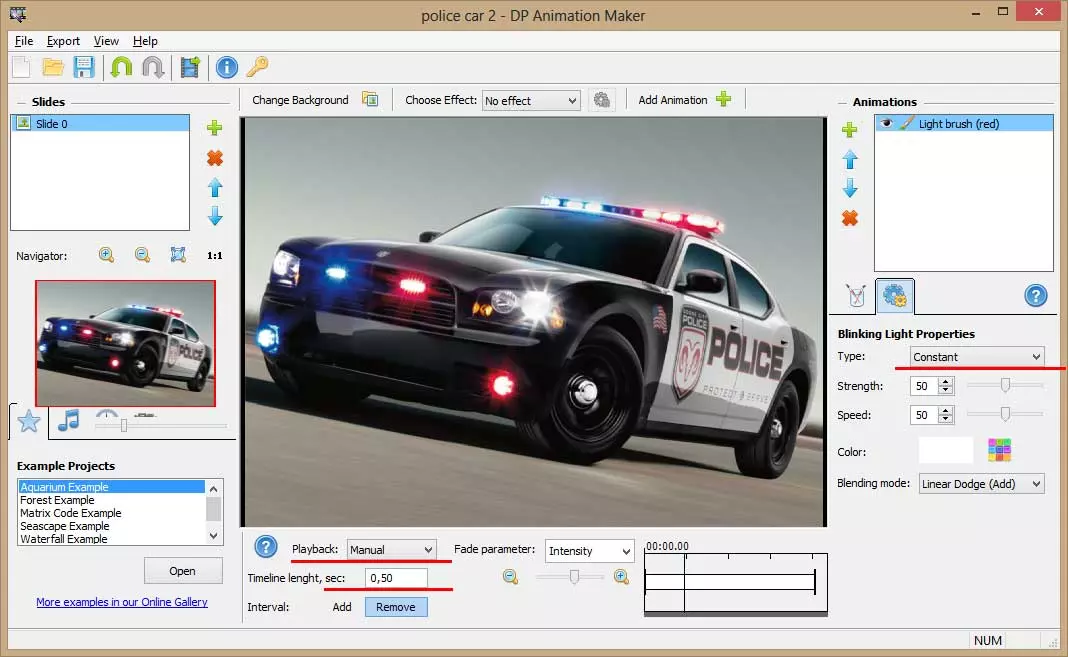
Task: Add a new slide with green plus
Action: click(x=215, y=128)
